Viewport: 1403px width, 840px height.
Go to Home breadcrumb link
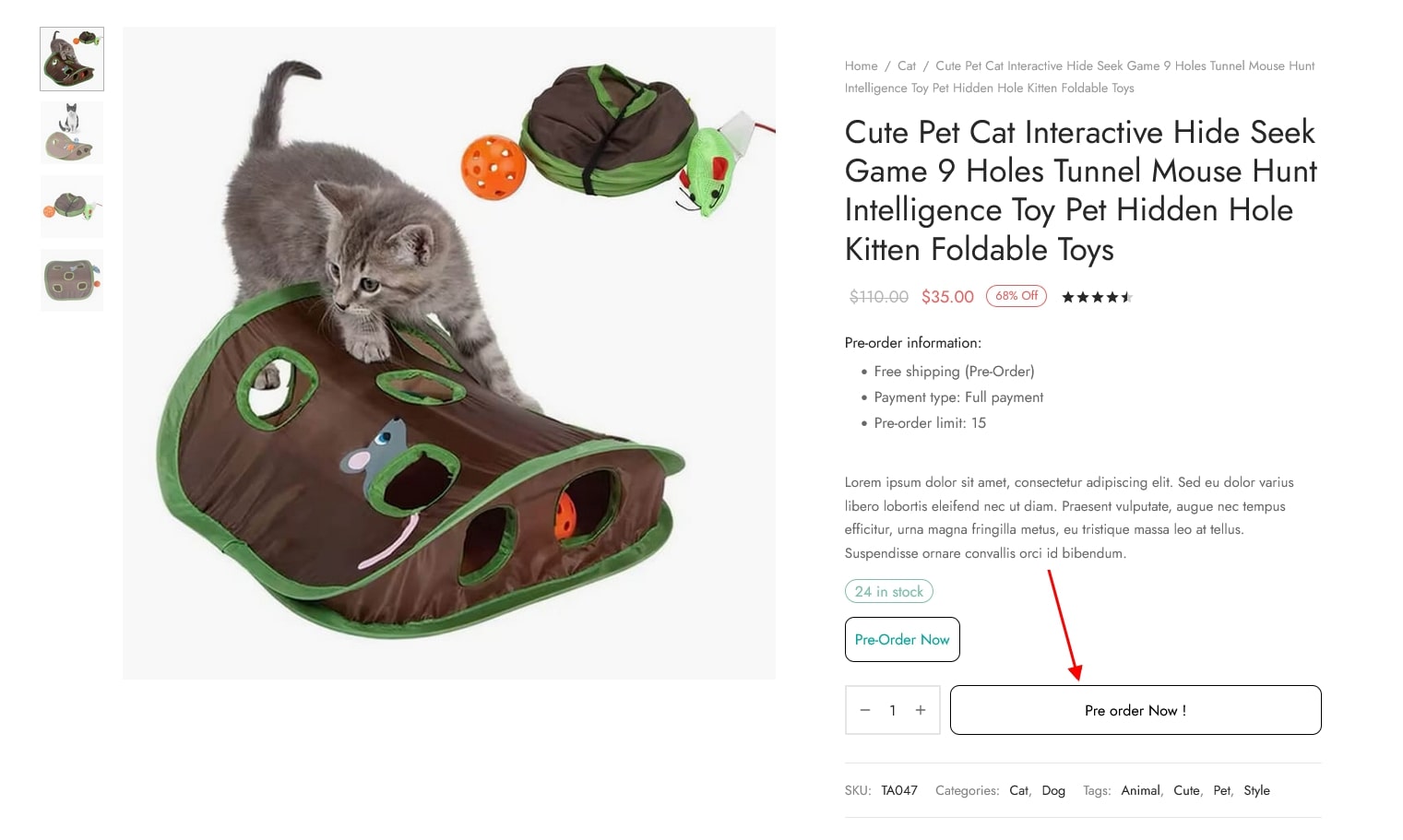(x=861, y=66)
